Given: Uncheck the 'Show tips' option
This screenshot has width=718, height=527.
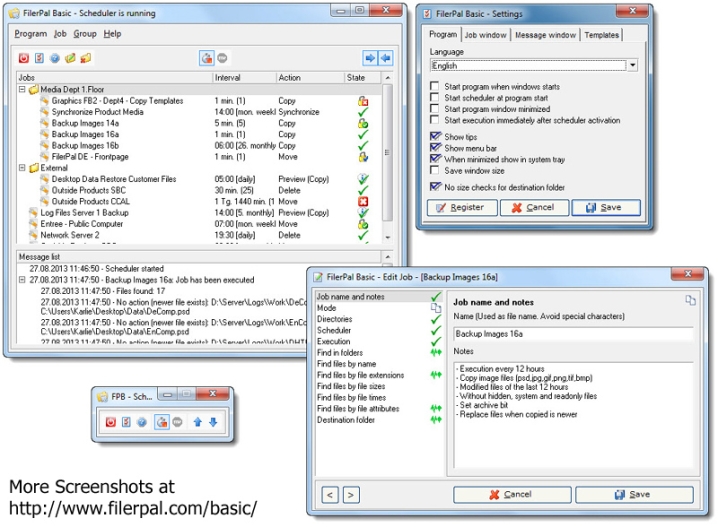Looking at the screenshot, I should tap(435, 136).
